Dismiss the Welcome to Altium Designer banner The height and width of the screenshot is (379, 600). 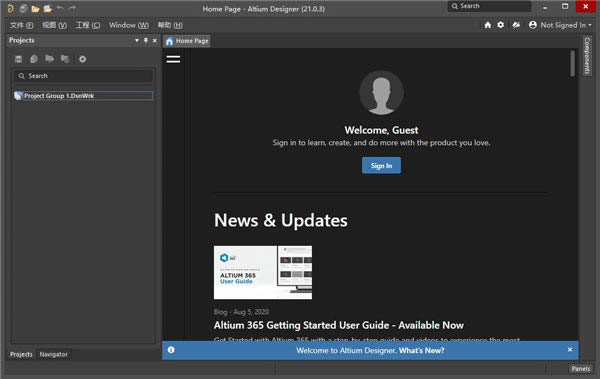[570, 350]
